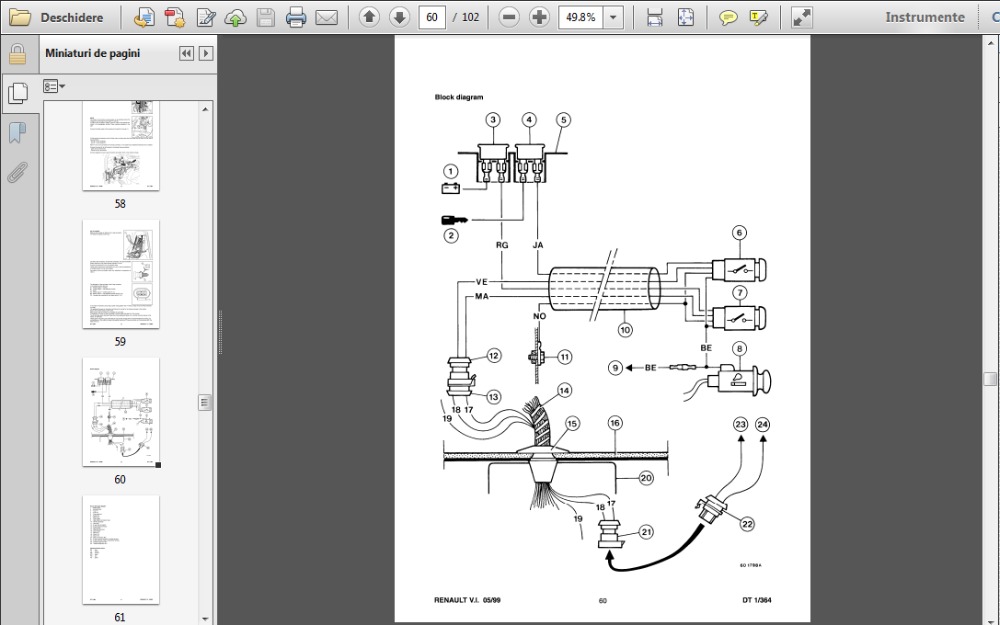Open the 49.8% zoom level dropdown
The height and width of the screenshot is (625, 1000).
tap(612, 17)
